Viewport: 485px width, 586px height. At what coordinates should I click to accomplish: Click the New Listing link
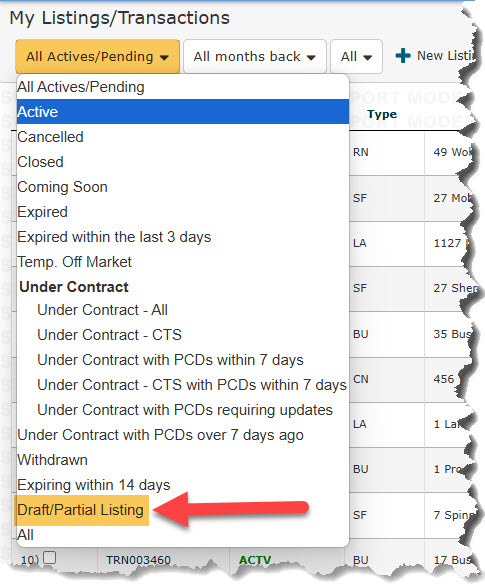445,56
